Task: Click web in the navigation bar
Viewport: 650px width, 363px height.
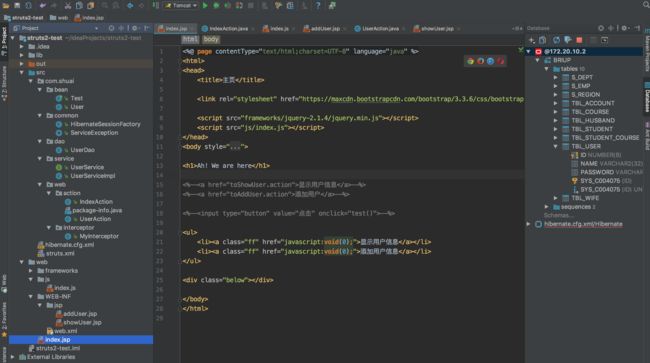Action: point(59,18)
